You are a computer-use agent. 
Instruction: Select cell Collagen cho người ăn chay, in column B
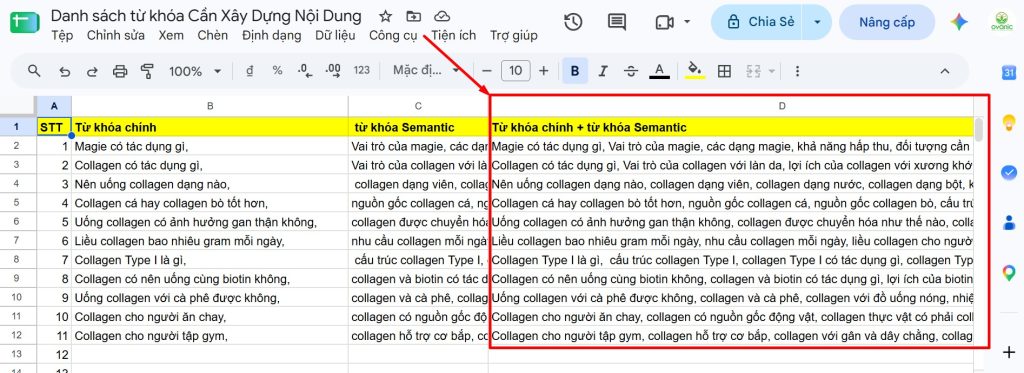(210, 317)
